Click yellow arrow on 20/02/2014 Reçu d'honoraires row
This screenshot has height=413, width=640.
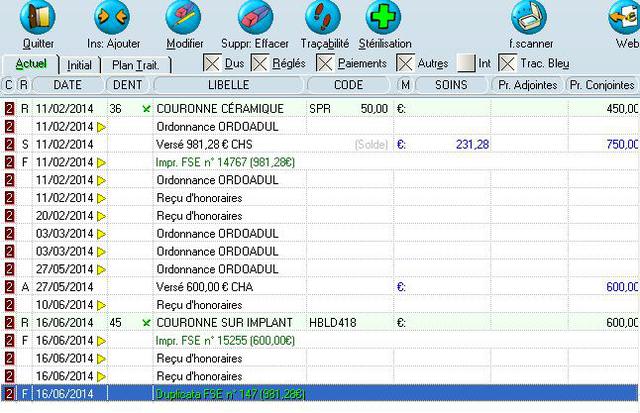(100, 216)
